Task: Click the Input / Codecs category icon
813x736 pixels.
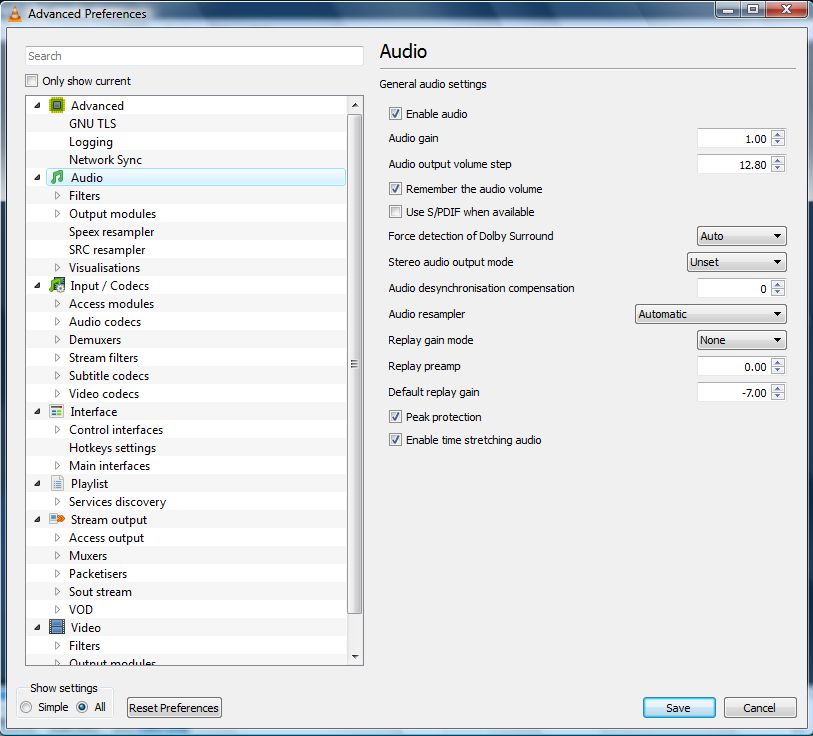Action: 57,285
